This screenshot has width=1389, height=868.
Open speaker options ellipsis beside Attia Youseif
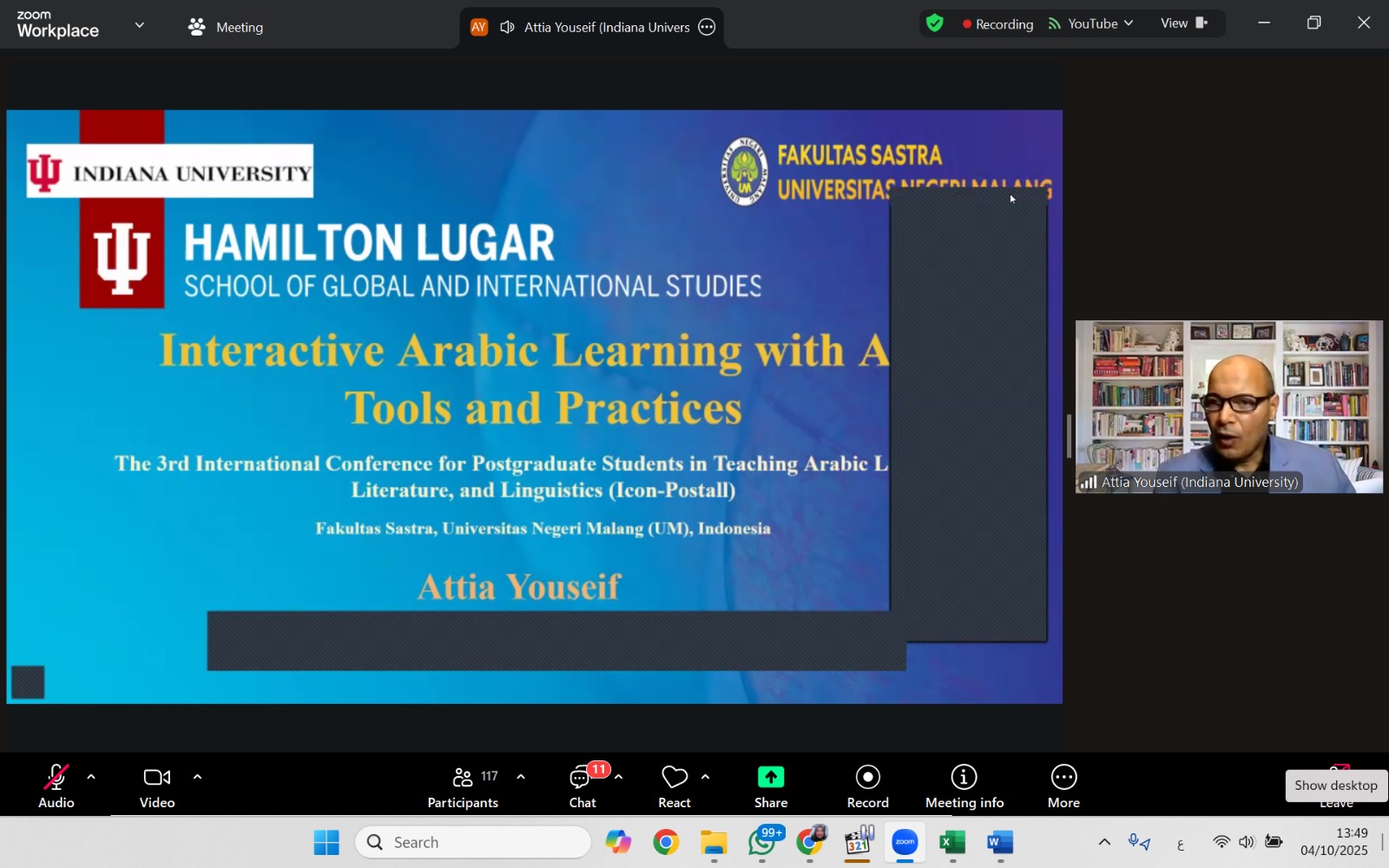click(708, 27)
